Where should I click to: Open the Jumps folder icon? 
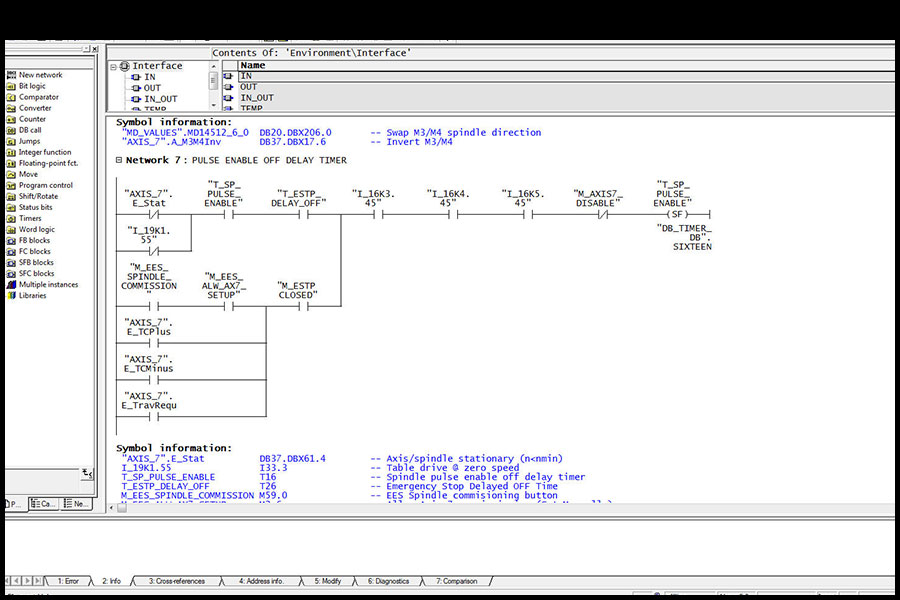coord(11,141)
